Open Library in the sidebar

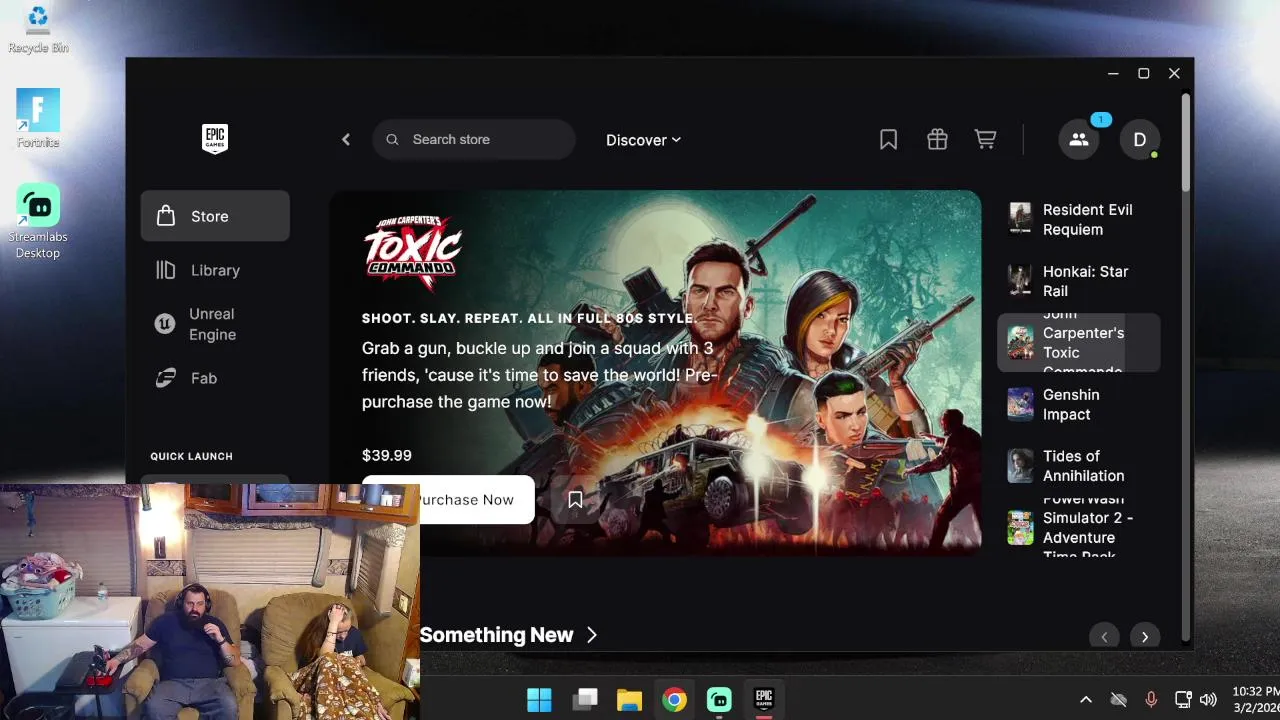215,270
